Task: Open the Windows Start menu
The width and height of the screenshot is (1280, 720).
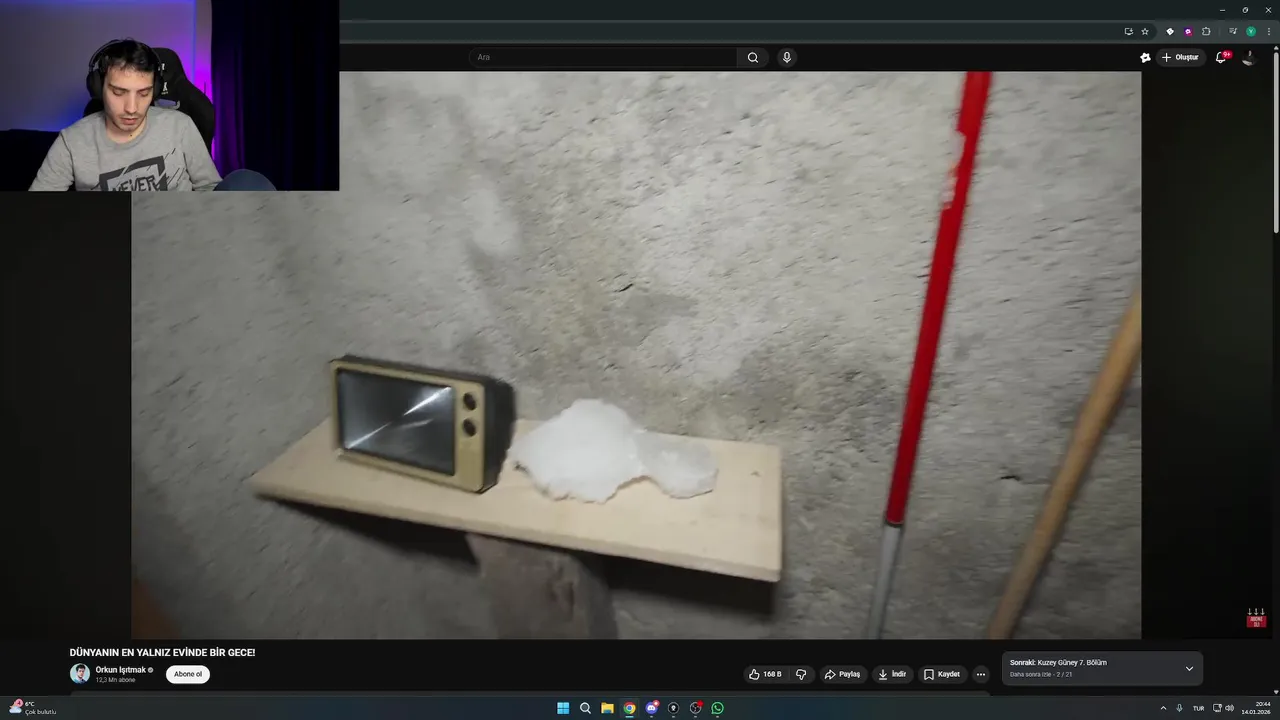Action: click(563, 708)
